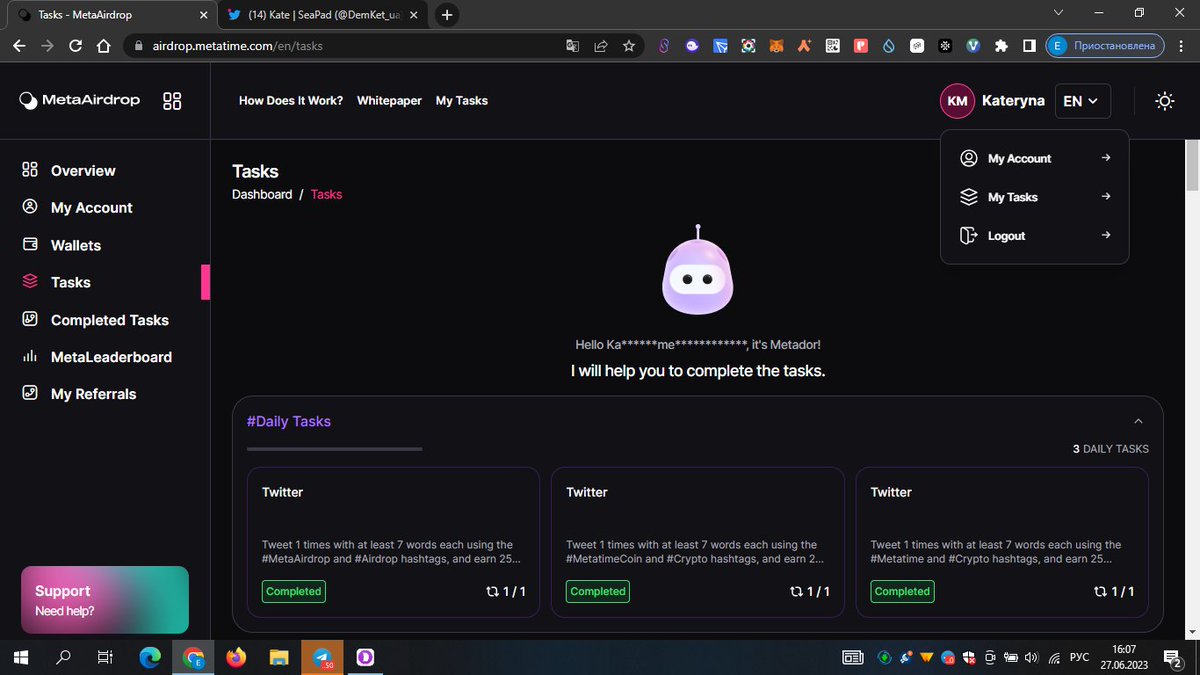Click the Logout door icon

click(x=968, y=236)
